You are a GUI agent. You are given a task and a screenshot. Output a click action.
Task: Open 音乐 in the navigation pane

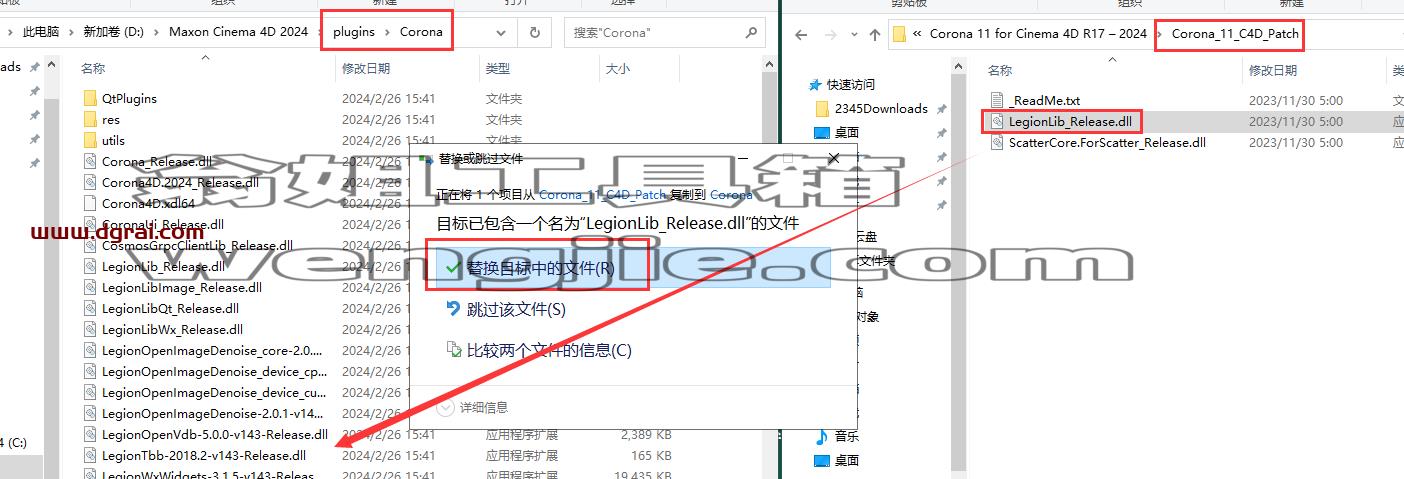[x=836, y=436]
